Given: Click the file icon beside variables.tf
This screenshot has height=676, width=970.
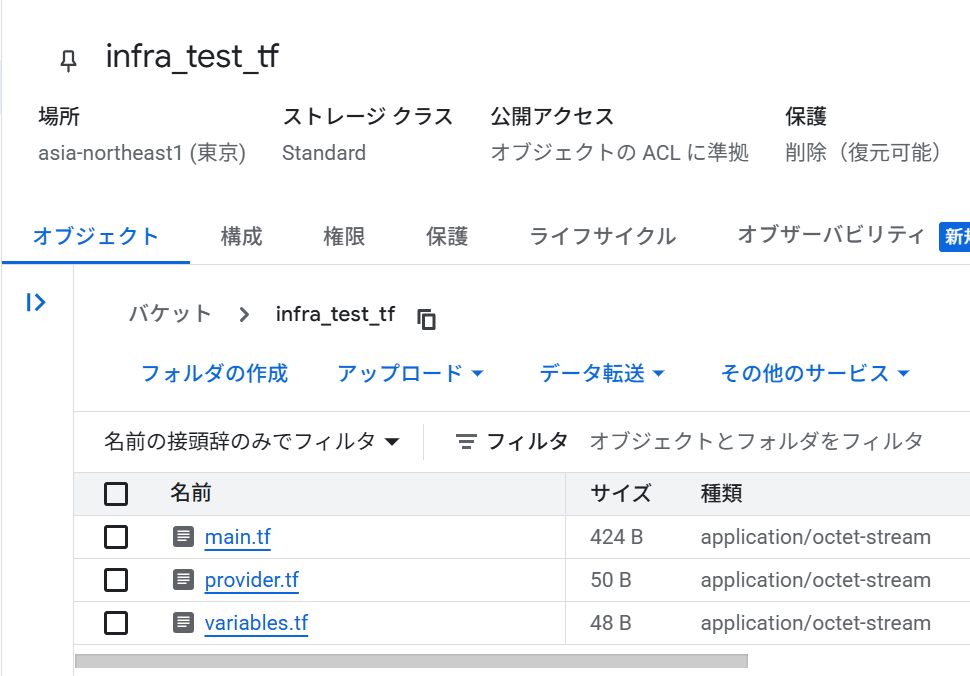Looking at the screenshot, I should tap(183, 622).
